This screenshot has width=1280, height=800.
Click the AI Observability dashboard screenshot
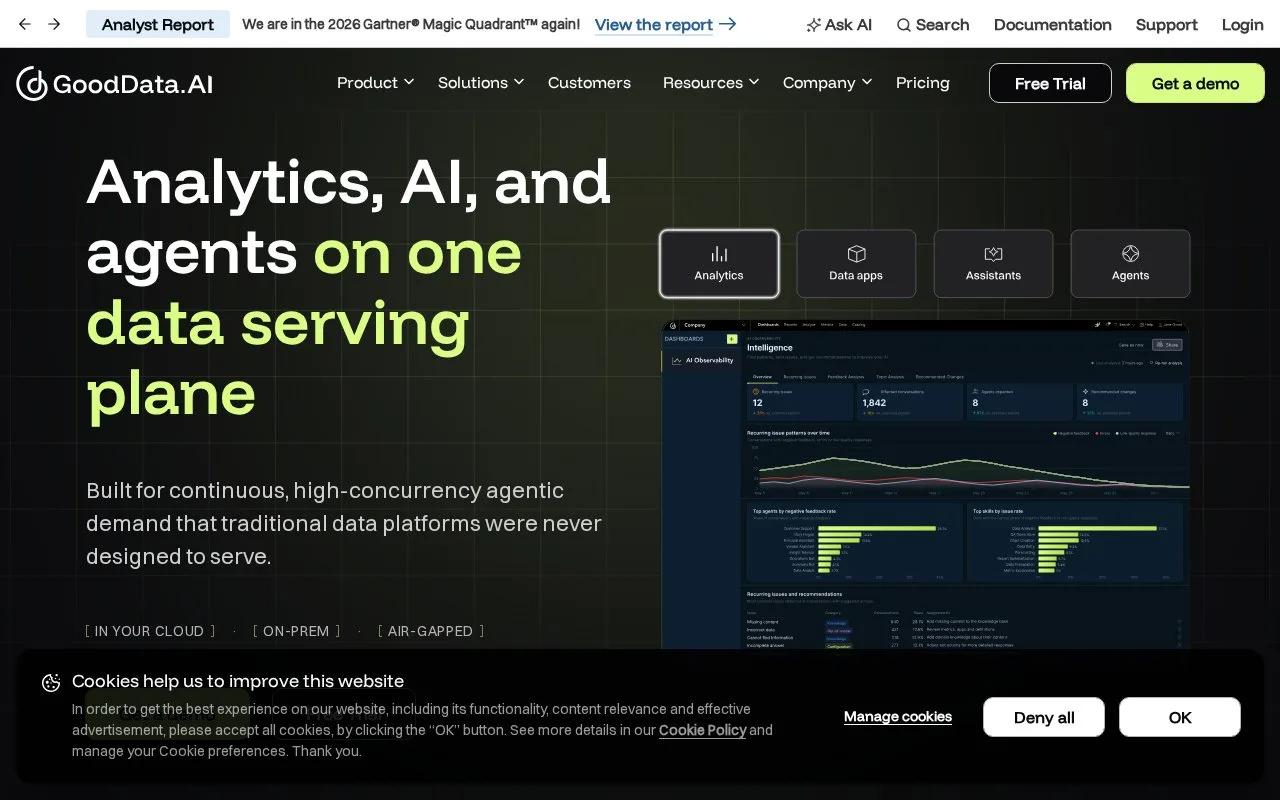(x=926, y=485)
